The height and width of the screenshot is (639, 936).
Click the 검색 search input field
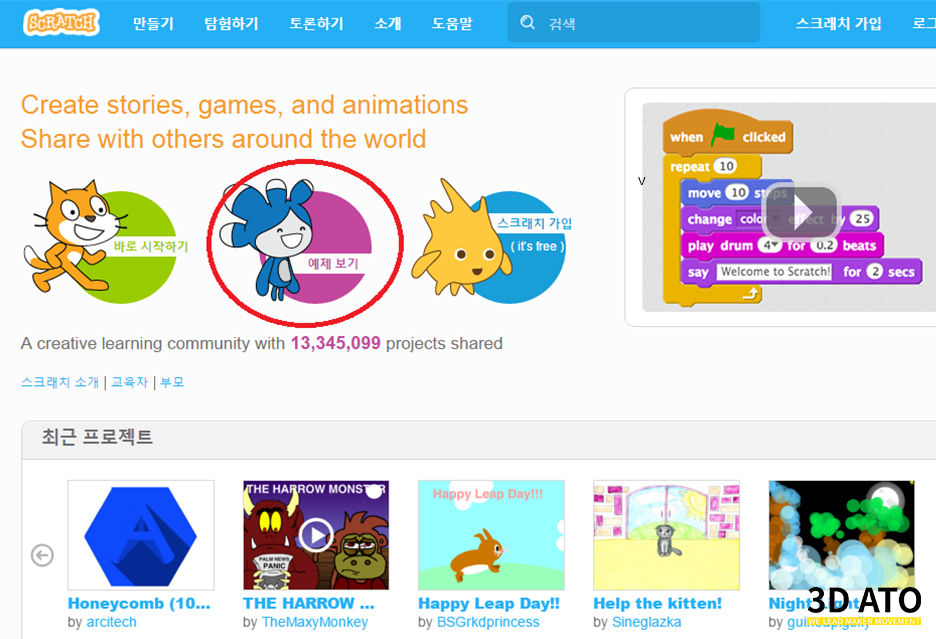click(x=633, y=23)
